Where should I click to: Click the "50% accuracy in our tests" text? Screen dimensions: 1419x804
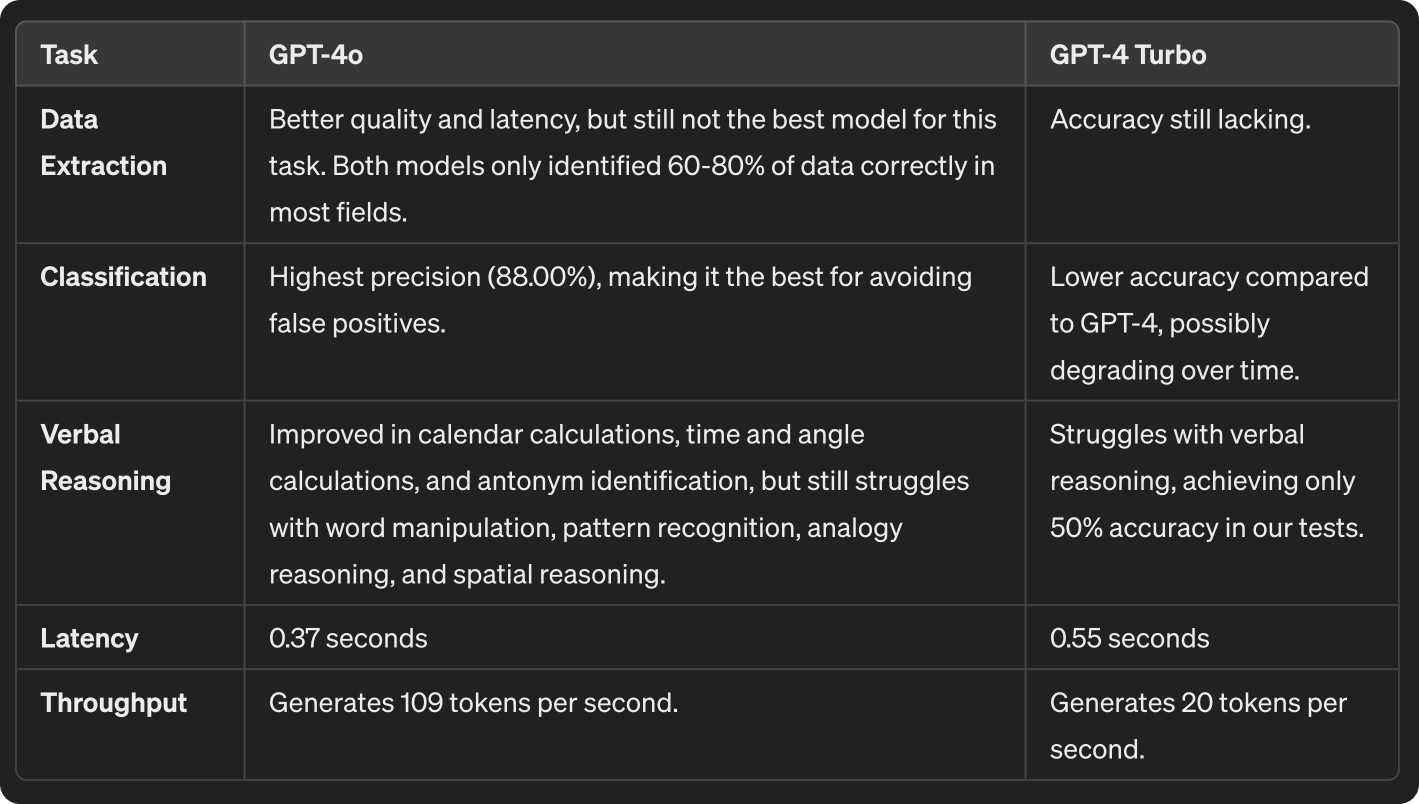[x=1206, y=527]
